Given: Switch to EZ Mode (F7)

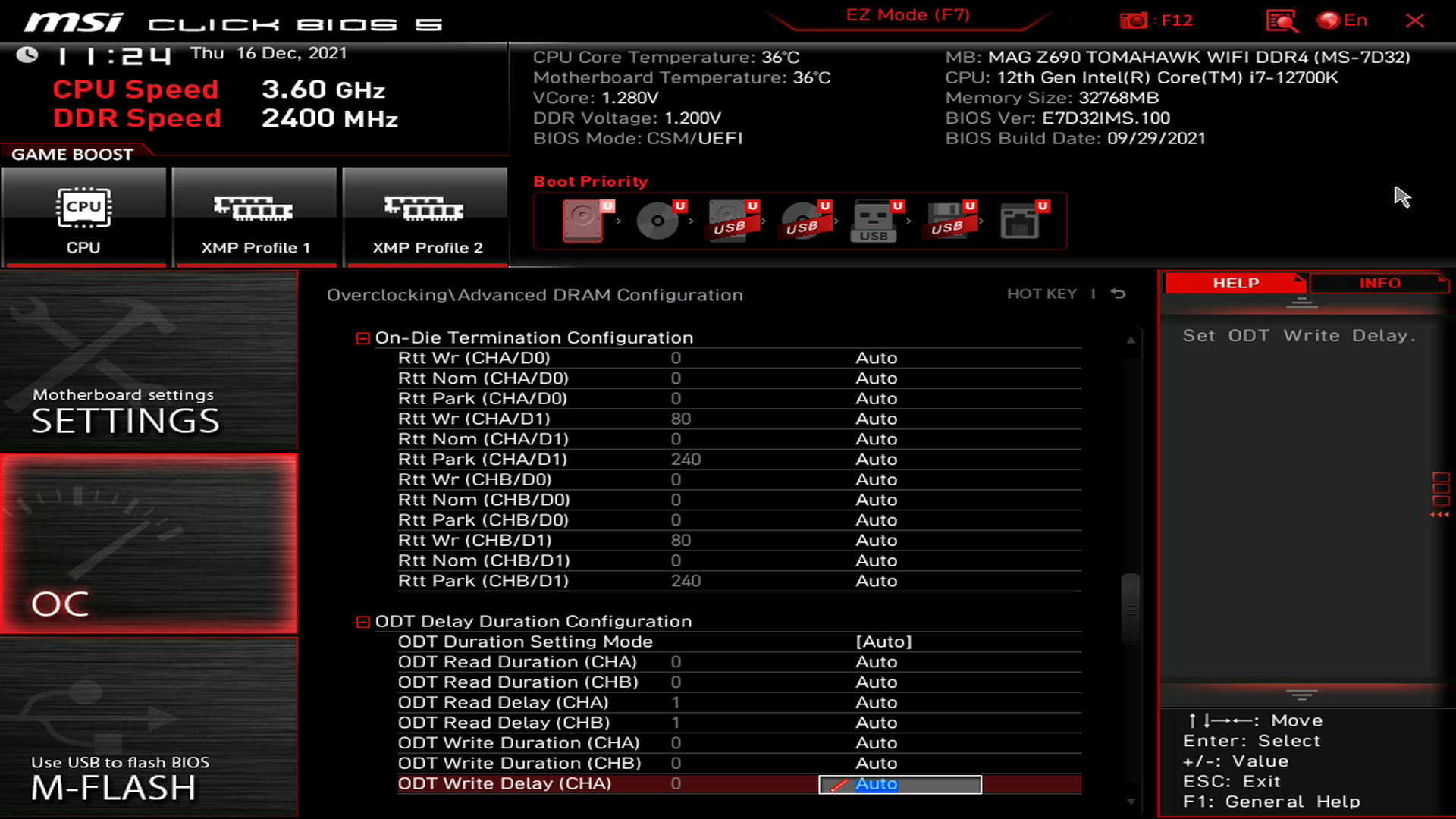Looking at the screenshot, I should [908, 15].
